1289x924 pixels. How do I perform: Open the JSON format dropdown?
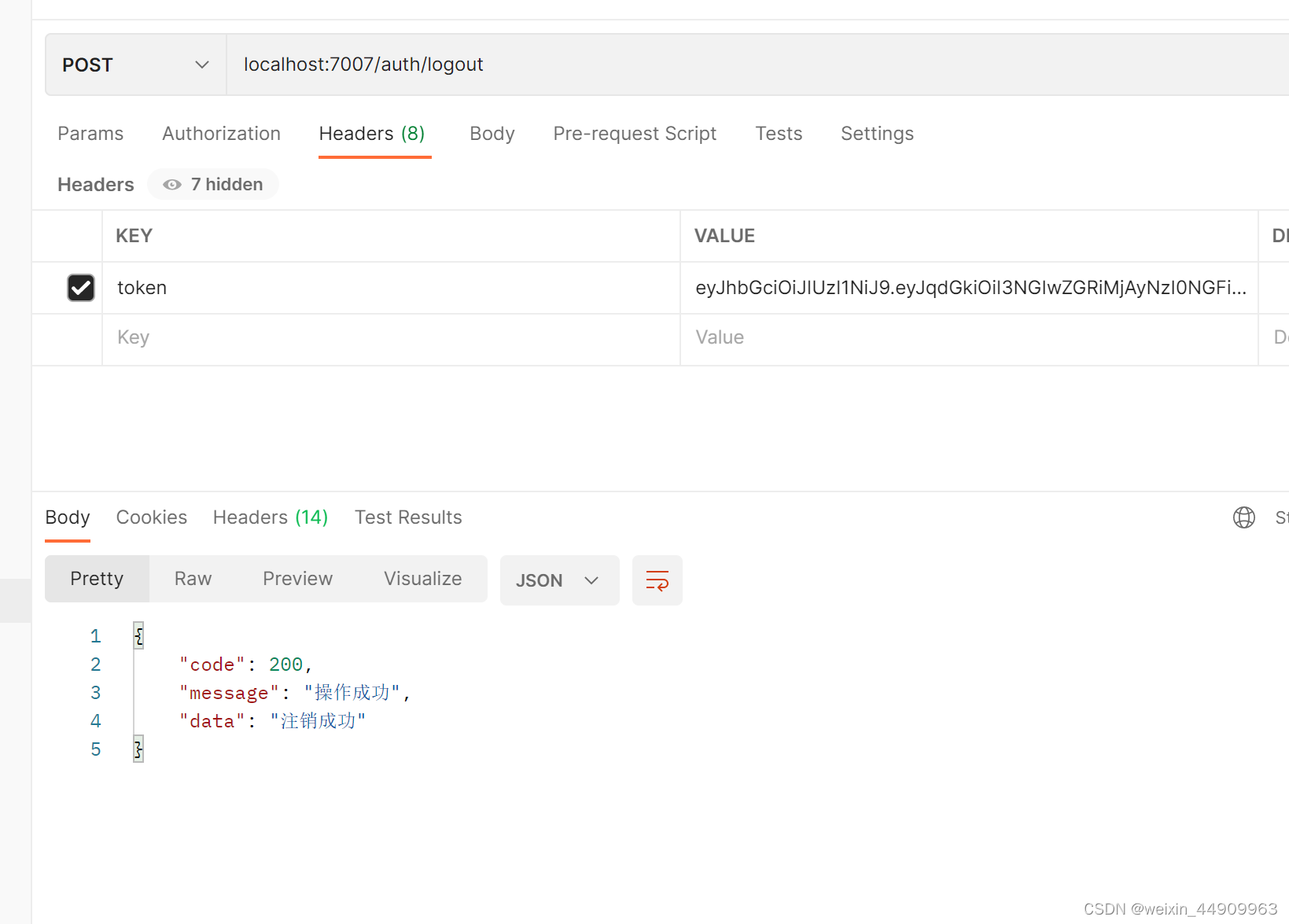click(x=558, y=580)
